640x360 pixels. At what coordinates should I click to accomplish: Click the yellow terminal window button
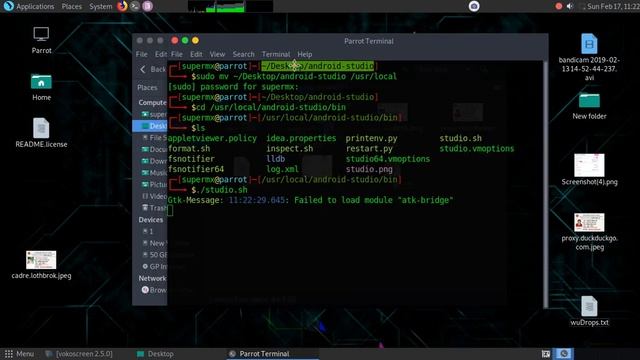click(x=195, y=40)
